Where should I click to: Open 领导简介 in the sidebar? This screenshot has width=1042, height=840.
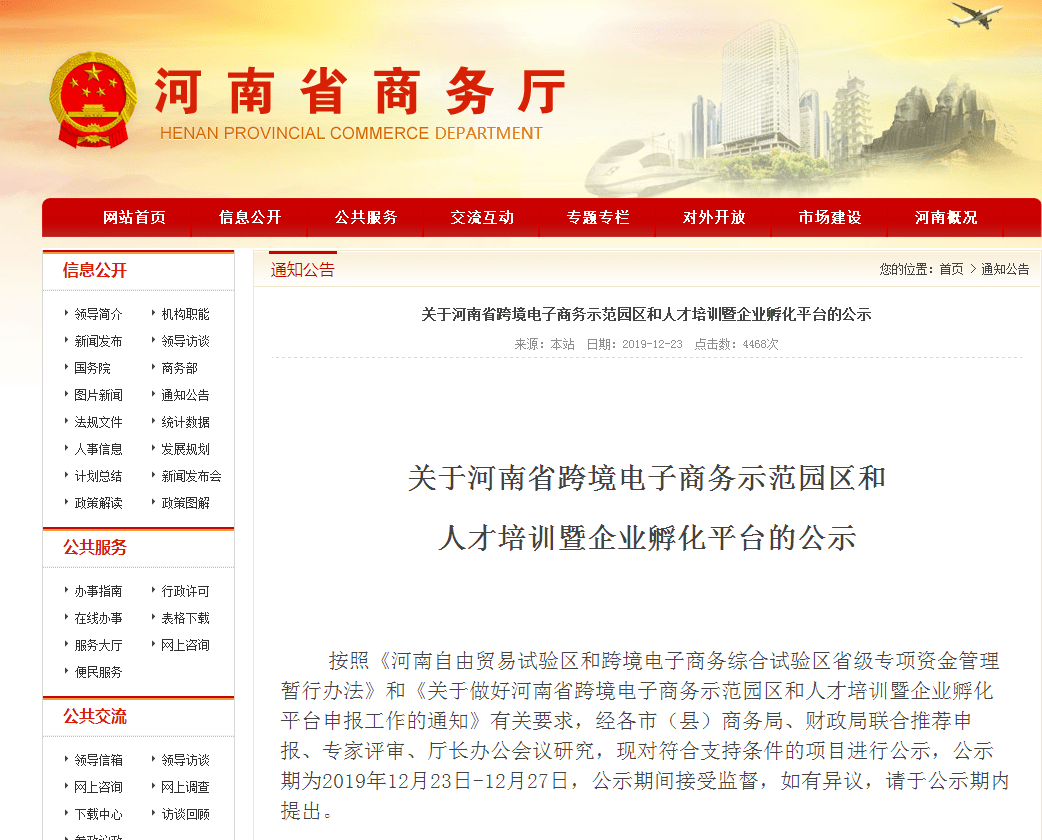(98, 314)
